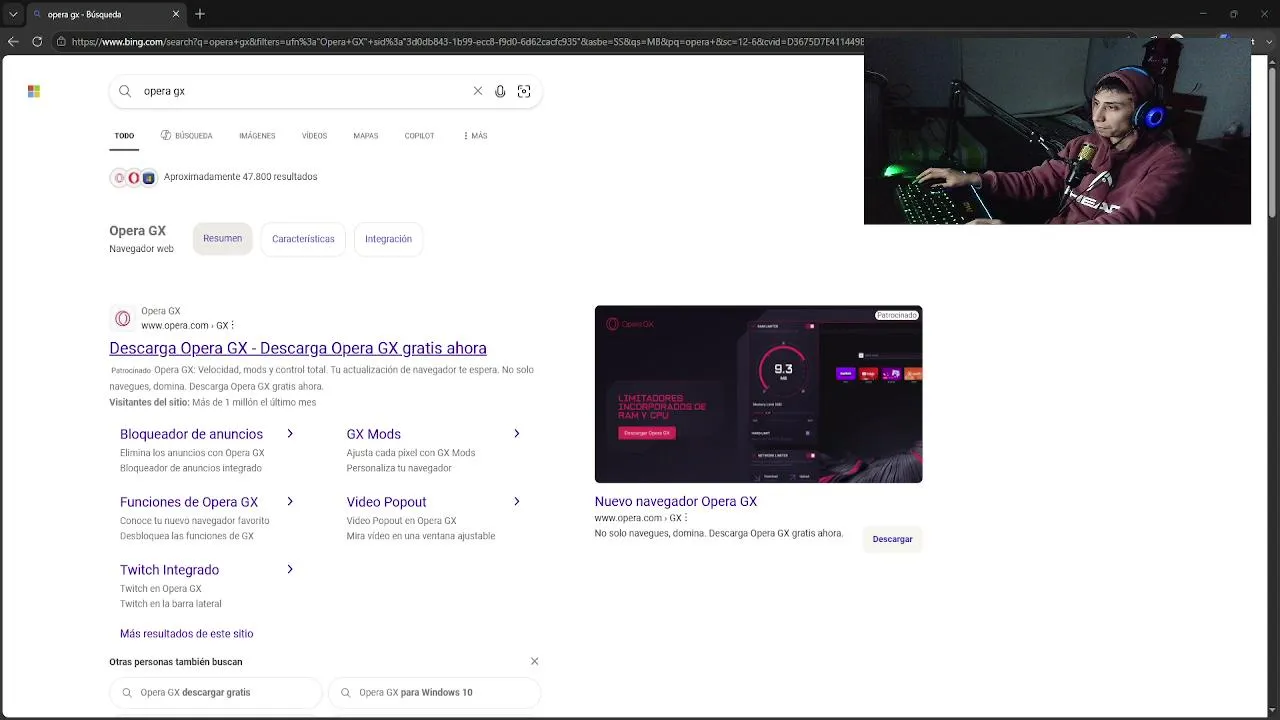
Task: Open the VÍDEOS search tab
Action: [314, 136]
